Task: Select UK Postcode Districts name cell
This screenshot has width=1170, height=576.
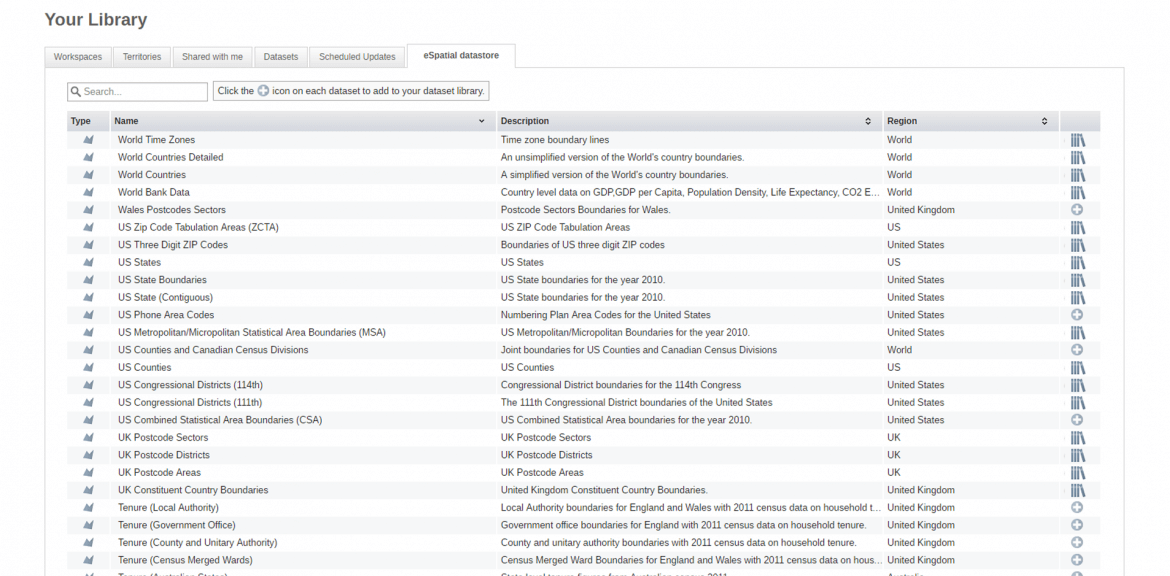Action: 303,455
